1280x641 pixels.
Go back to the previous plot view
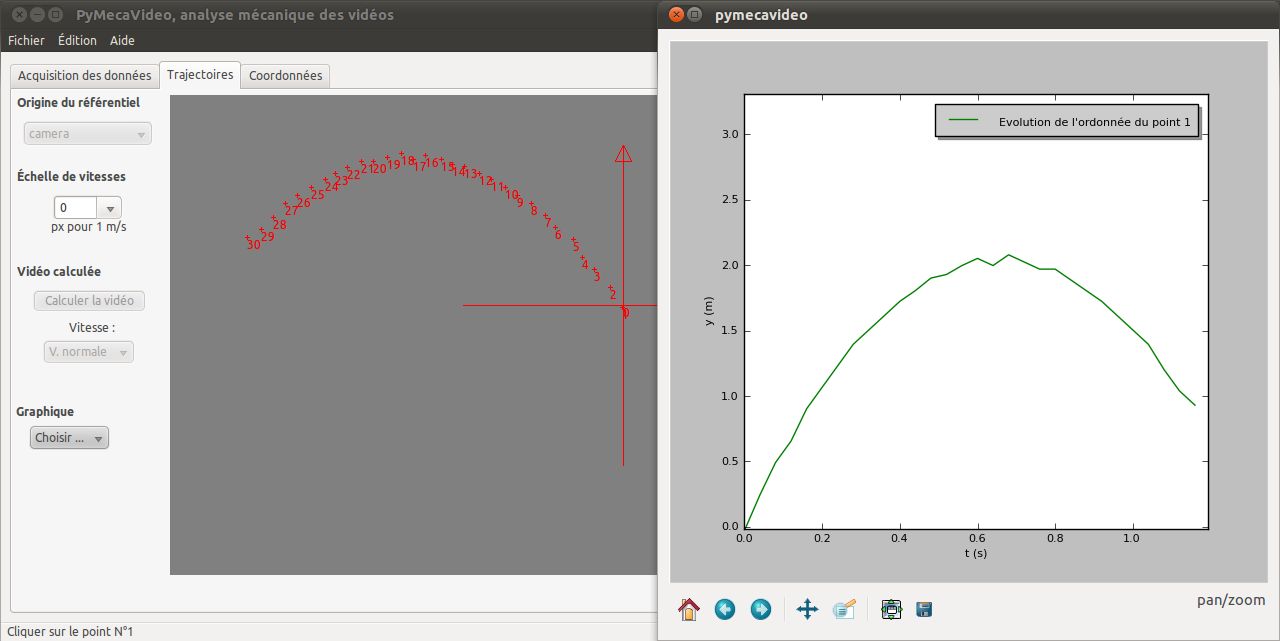click(725, 609)
